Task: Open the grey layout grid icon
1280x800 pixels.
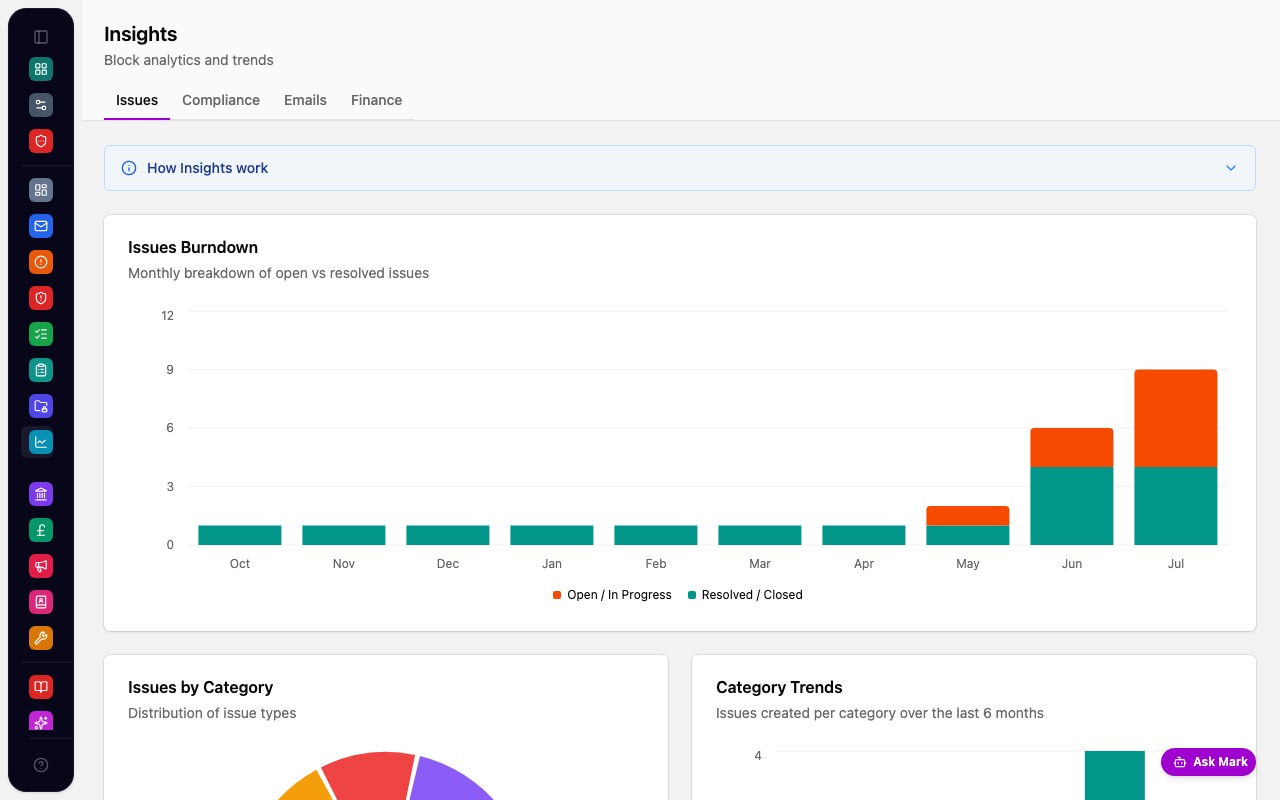Action: coord(41,190)
